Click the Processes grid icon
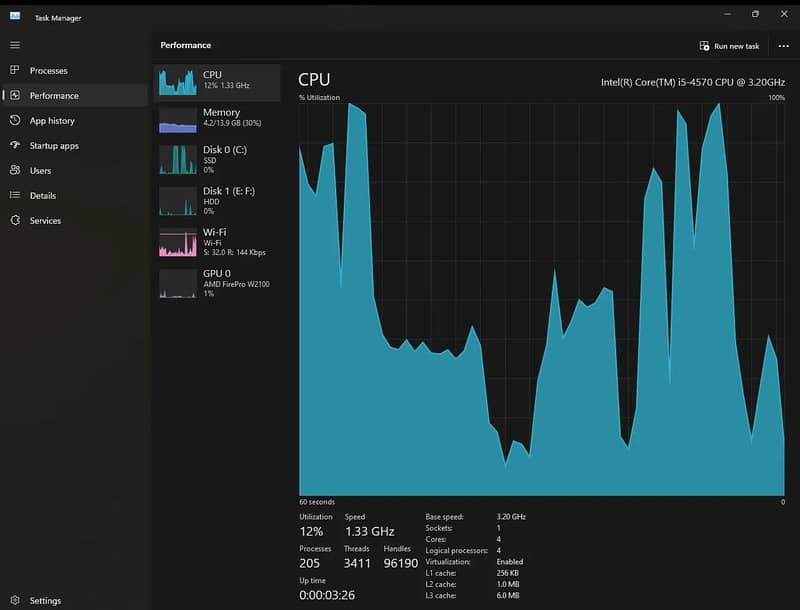Screen dimensions: 800x610 point(15,70)
